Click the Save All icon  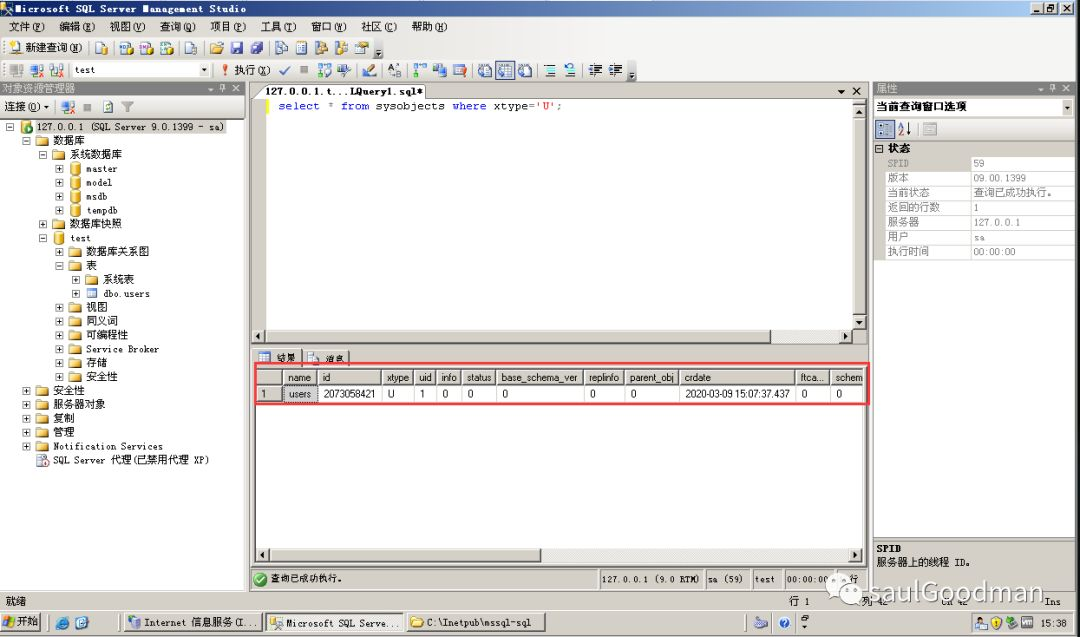[x=256, y=48]
